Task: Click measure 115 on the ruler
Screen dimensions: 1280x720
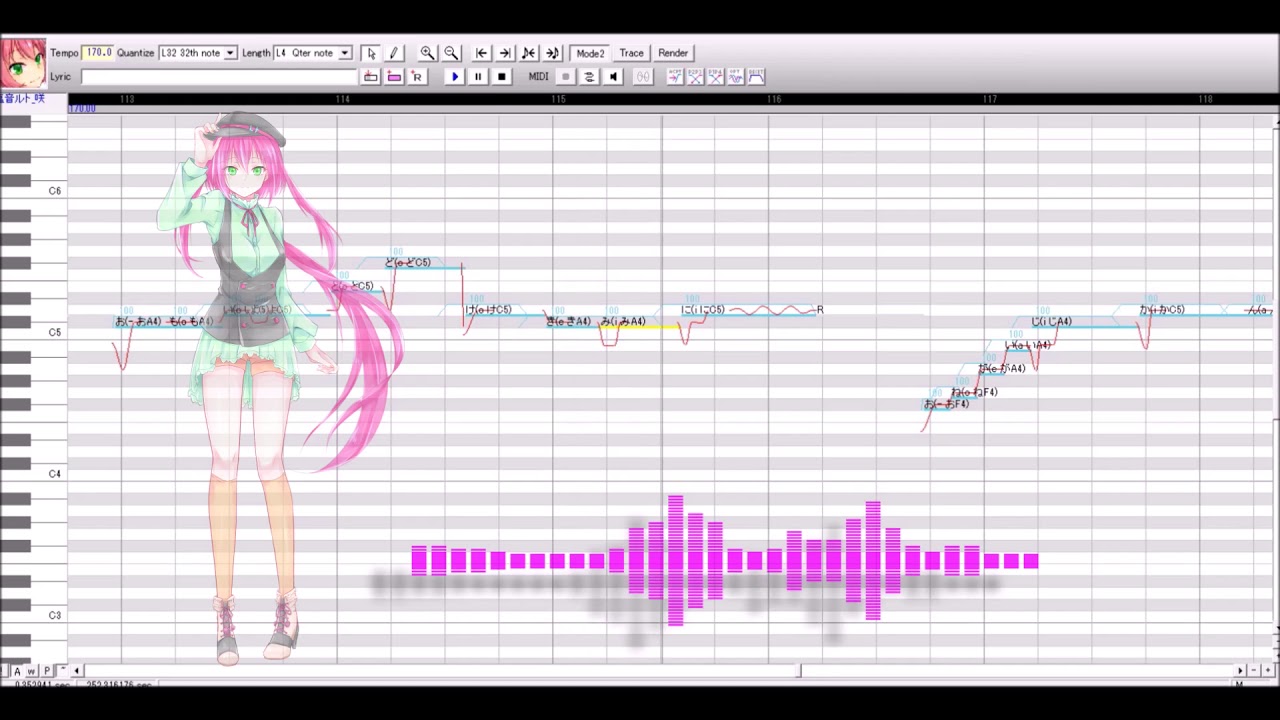Action: tap(558, 99)
